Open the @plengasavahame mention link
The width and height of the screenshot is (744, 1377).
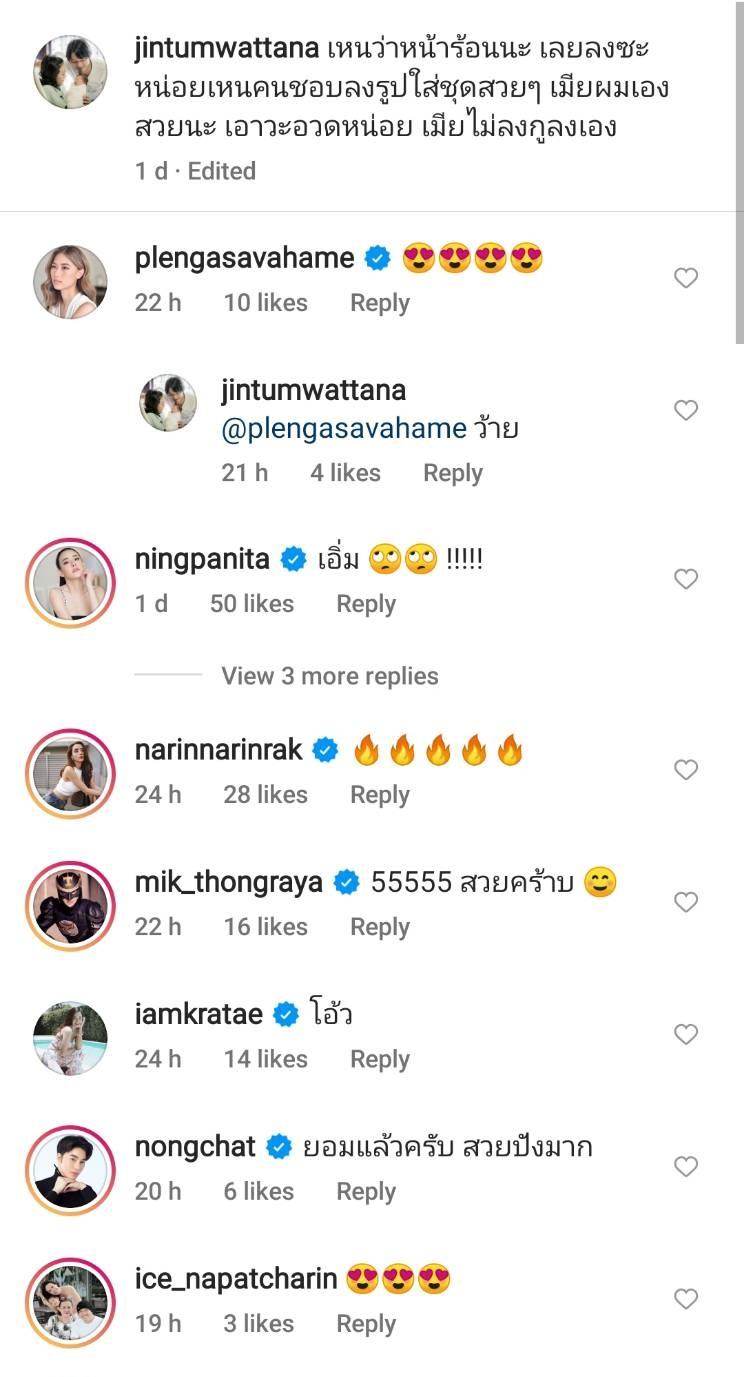tap(344, 429)
